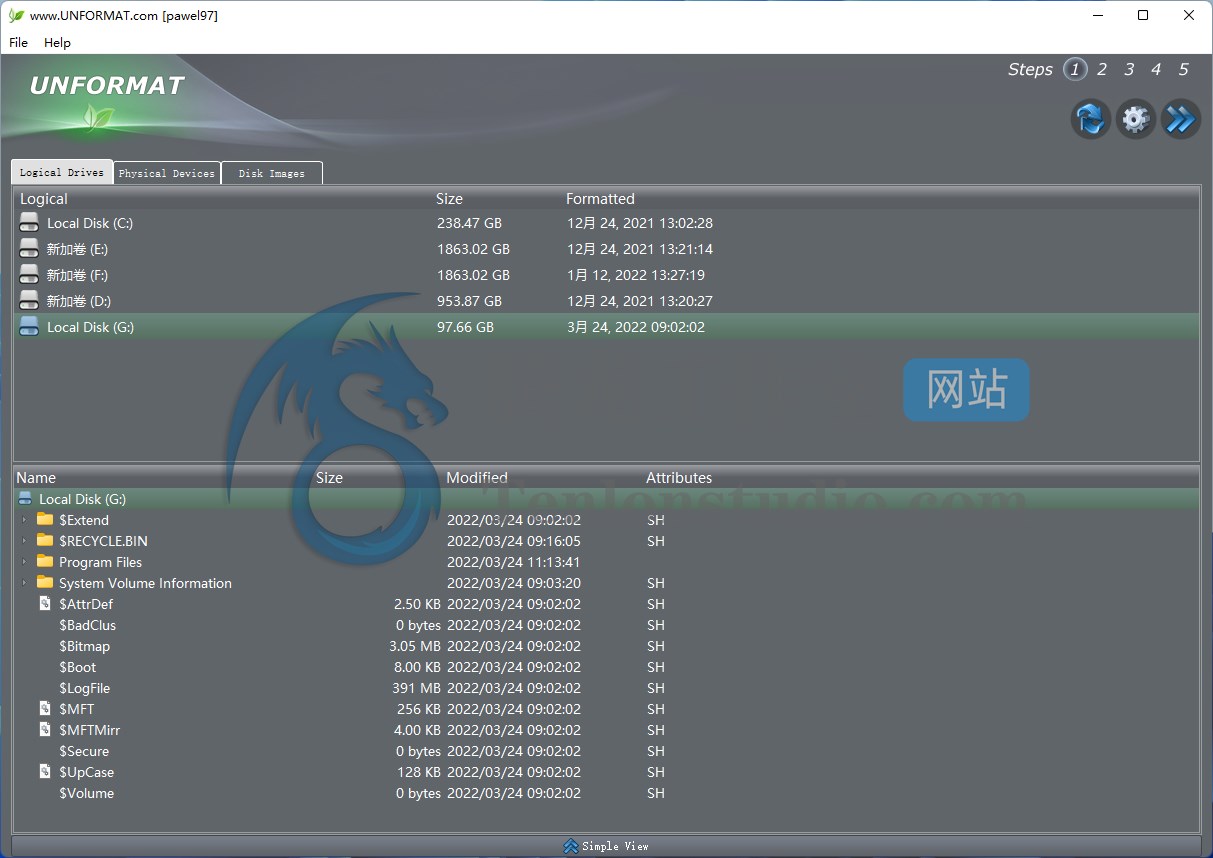The width and height of the screenshot is (1213, 858).
Task: Click the $Extend folder icon
Action: pos(45,519)
